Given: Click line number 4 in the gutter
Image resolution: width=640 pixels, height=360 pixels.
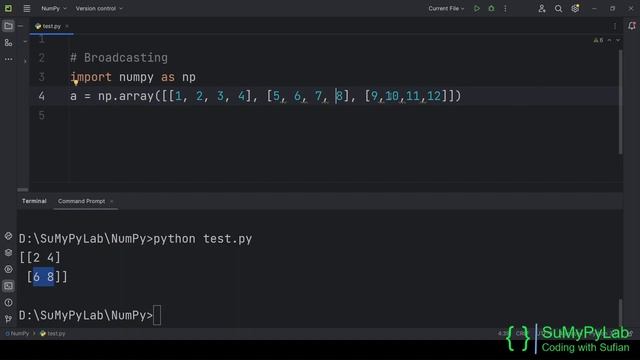Looking at the screenshot, I should coord(42,96).
